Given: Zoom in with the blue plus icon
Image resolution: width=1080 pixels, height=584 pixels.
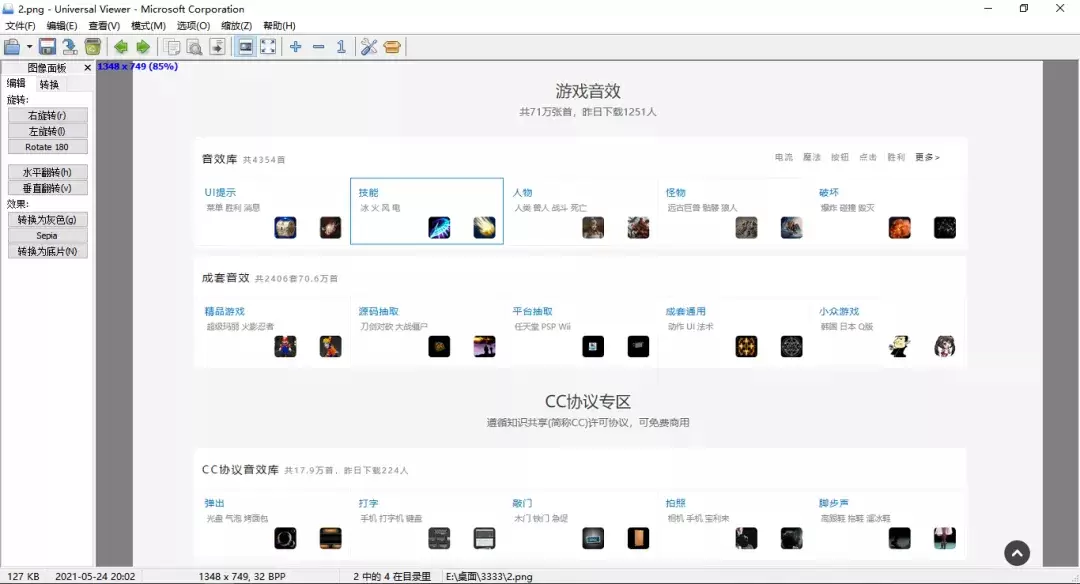Looking at the screenshot, I should [295, 47].
